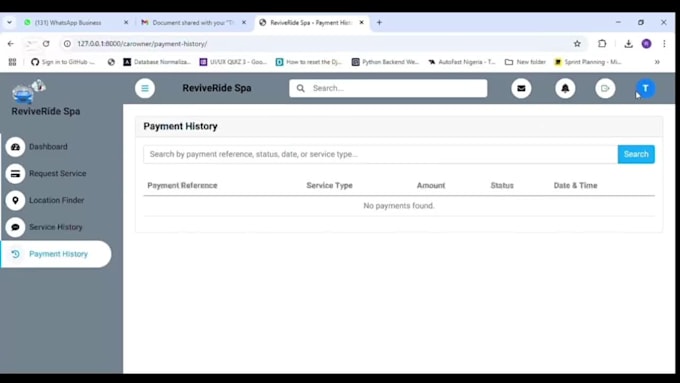Click the Service History chat icon

coord(15,227)
